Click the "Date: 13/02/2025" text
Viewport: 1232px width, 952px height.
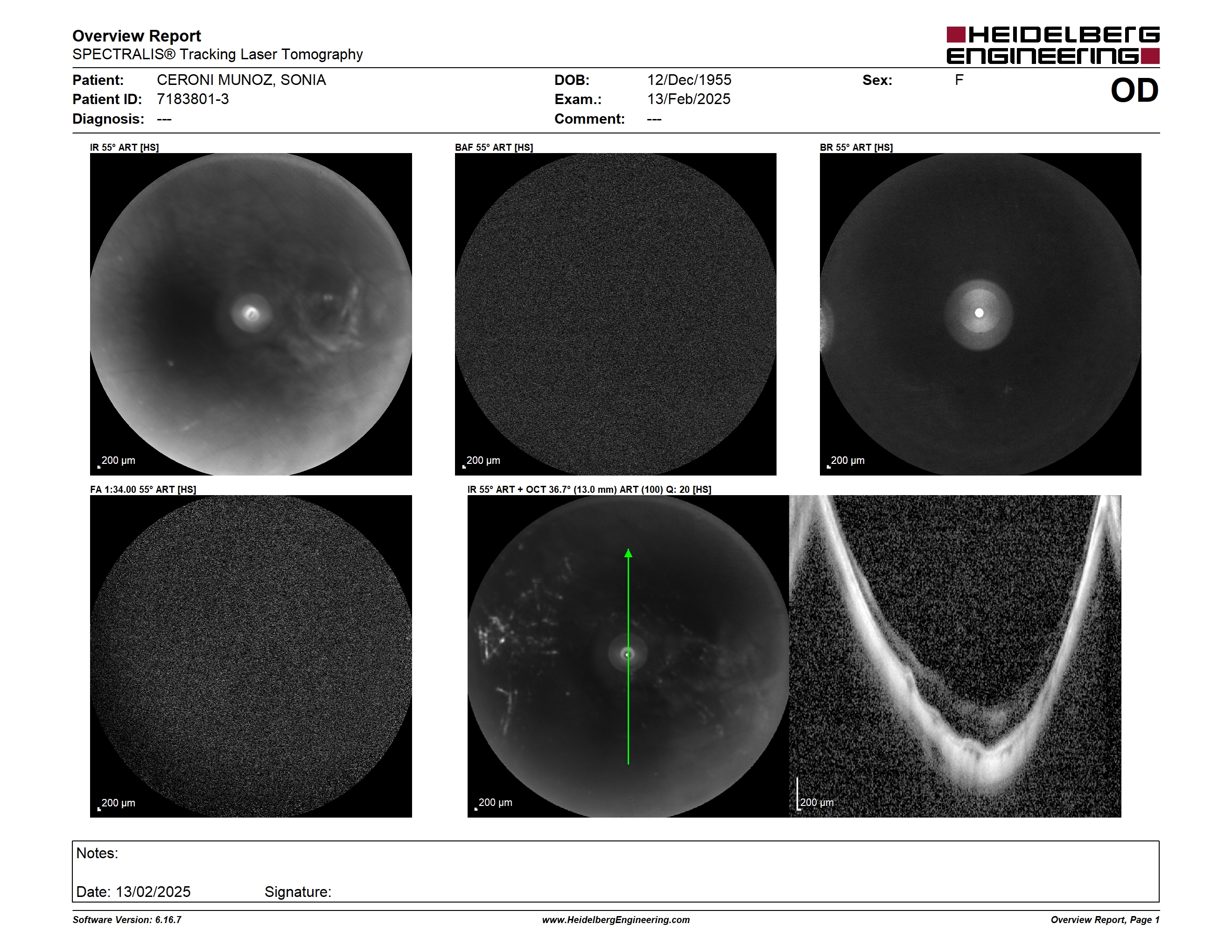133,892
